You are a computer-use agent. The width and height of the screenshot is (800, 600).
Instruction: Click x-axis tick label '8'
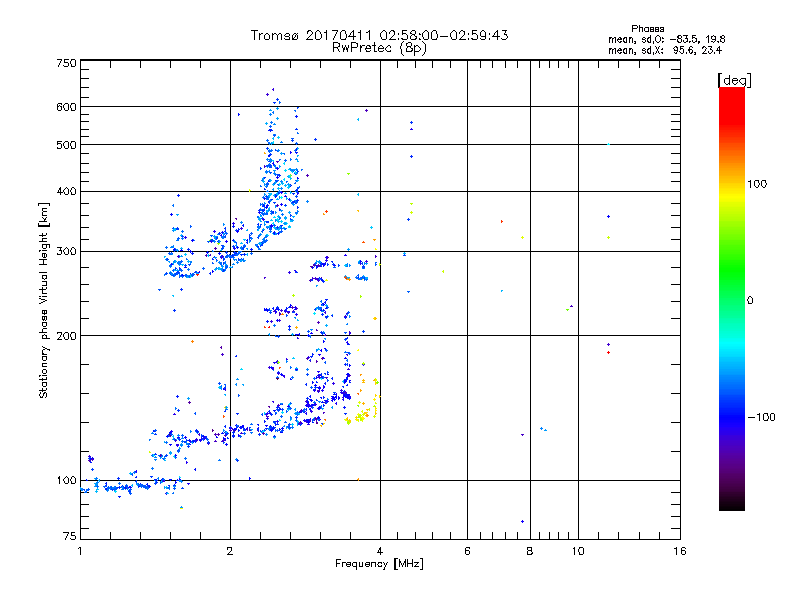[530, 551]
